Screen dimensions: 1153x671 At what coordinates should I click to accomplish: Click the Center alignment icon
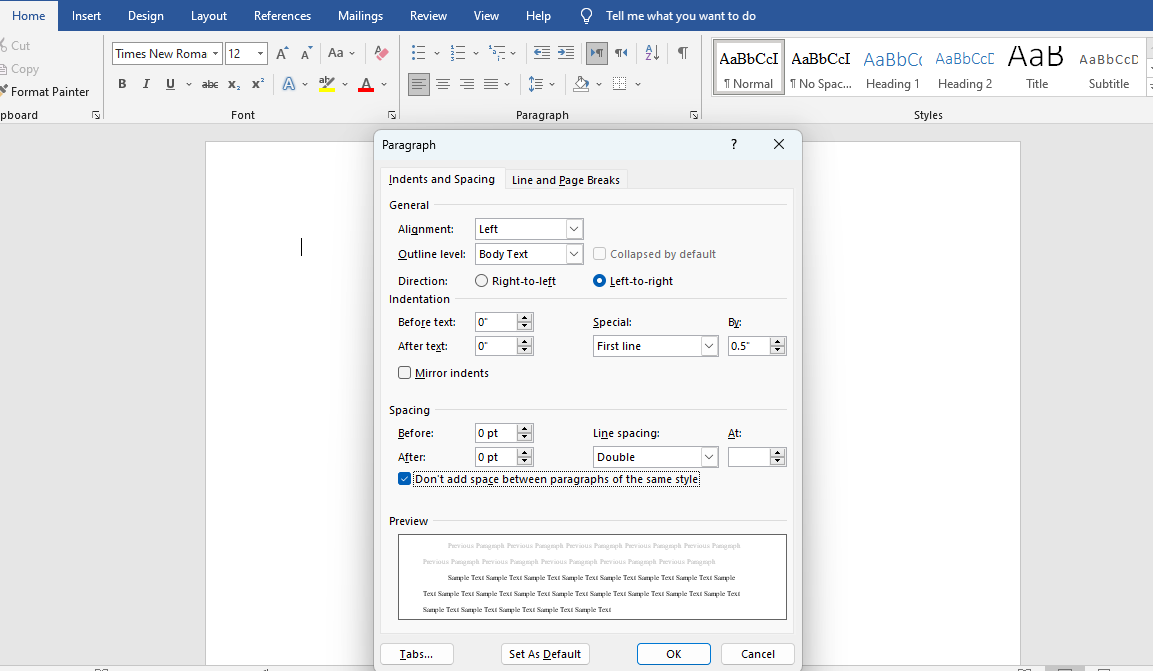click(443, 84)
